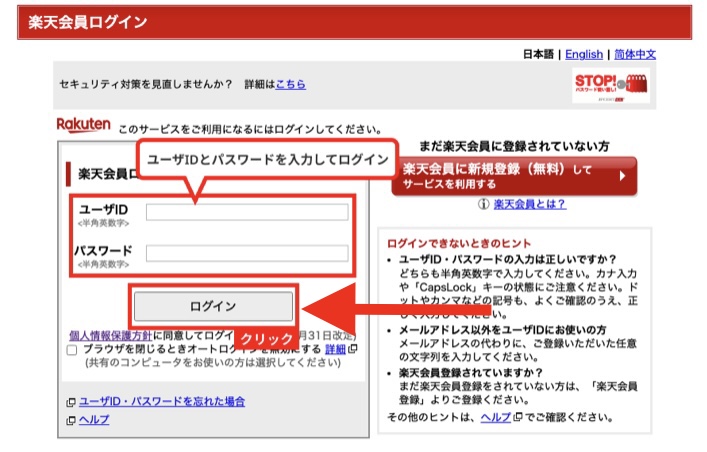Click hint メールアドレス以外をユーザIDにお使いの方
This screenshot has height=452, width=707.
(502, 330)
